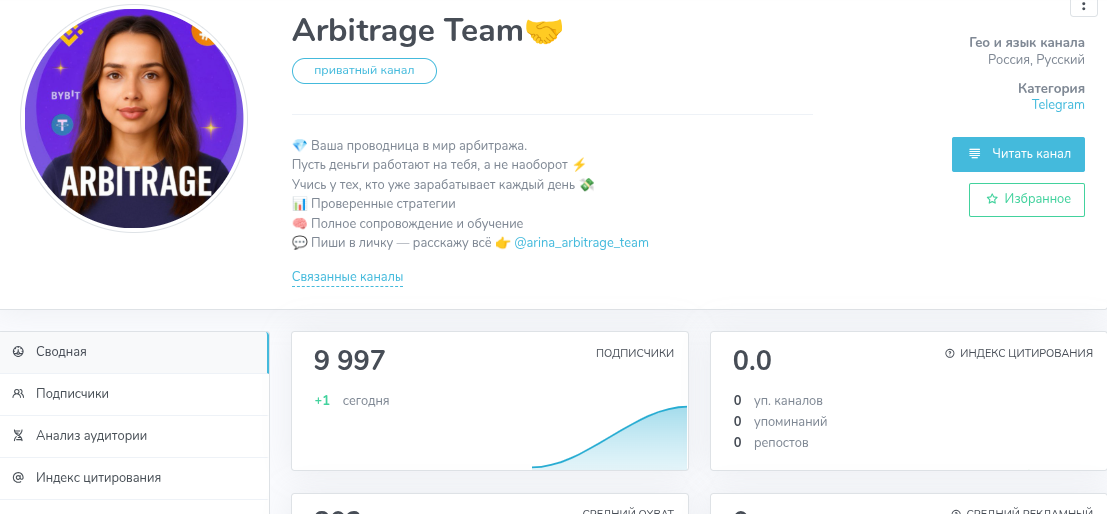This screenshot has height=514, width=1107.
Task: Click the Arbitrage Team channel title
Action: (x=427, y=30)
